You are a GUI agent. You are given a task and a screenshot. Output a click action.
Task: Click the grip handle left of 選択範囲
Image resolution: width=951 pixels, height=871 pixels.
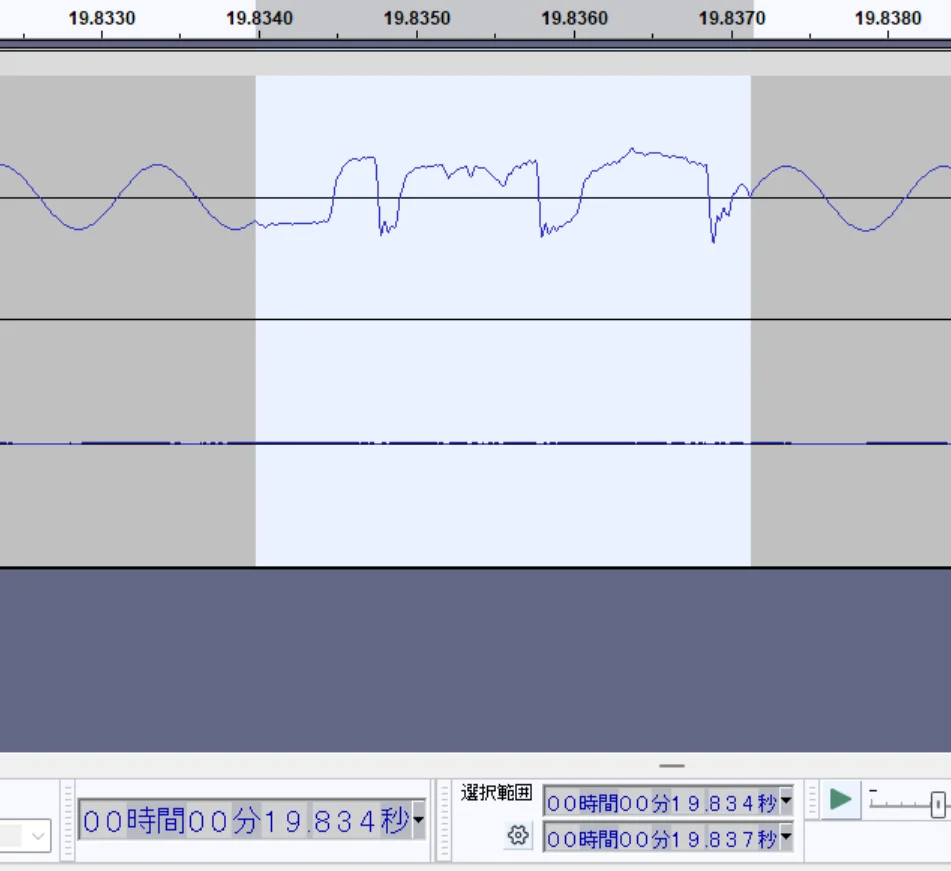446,821
